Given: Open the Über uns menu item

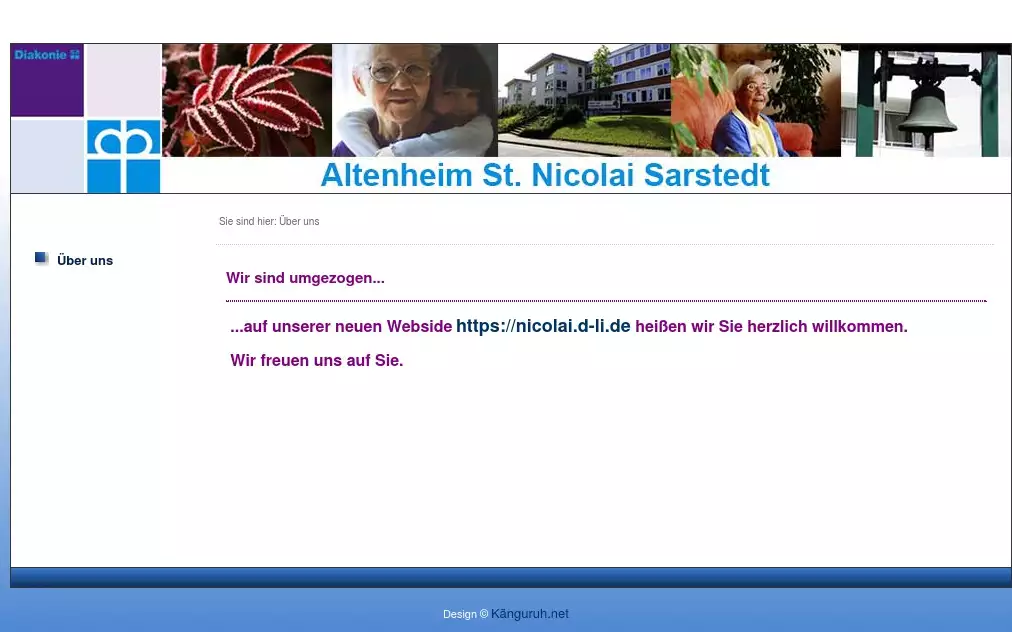Looking at the screenshot, I should point(85,261).
